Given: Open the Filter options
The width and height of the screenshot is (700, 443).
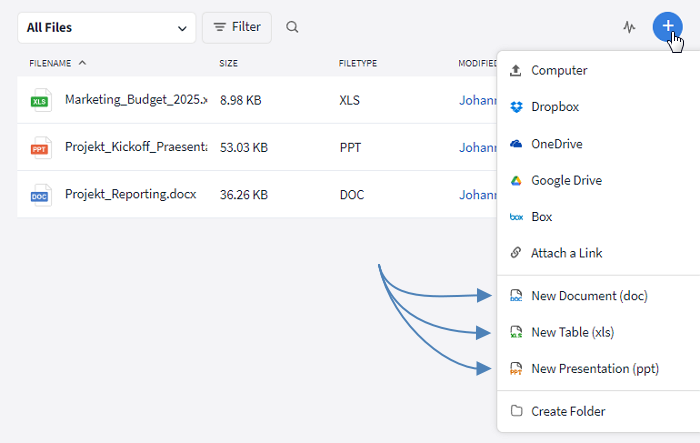Looking at the screenshot, I should [x=237, y=28].
